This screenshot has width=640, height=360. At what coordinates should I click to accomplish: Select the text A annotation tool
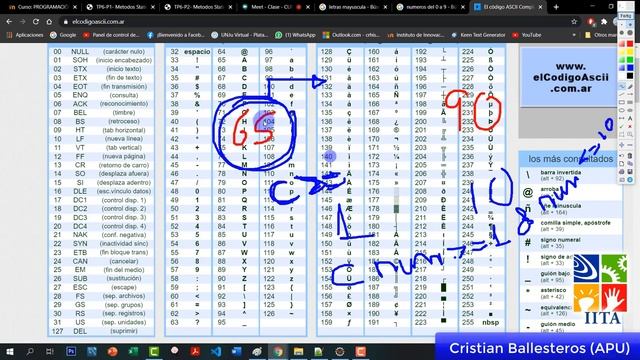[630, 118]
